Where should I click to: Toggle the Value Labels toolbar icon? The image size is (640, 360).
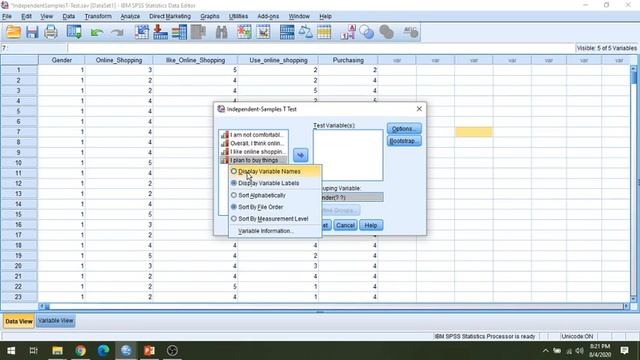[348, 32]
